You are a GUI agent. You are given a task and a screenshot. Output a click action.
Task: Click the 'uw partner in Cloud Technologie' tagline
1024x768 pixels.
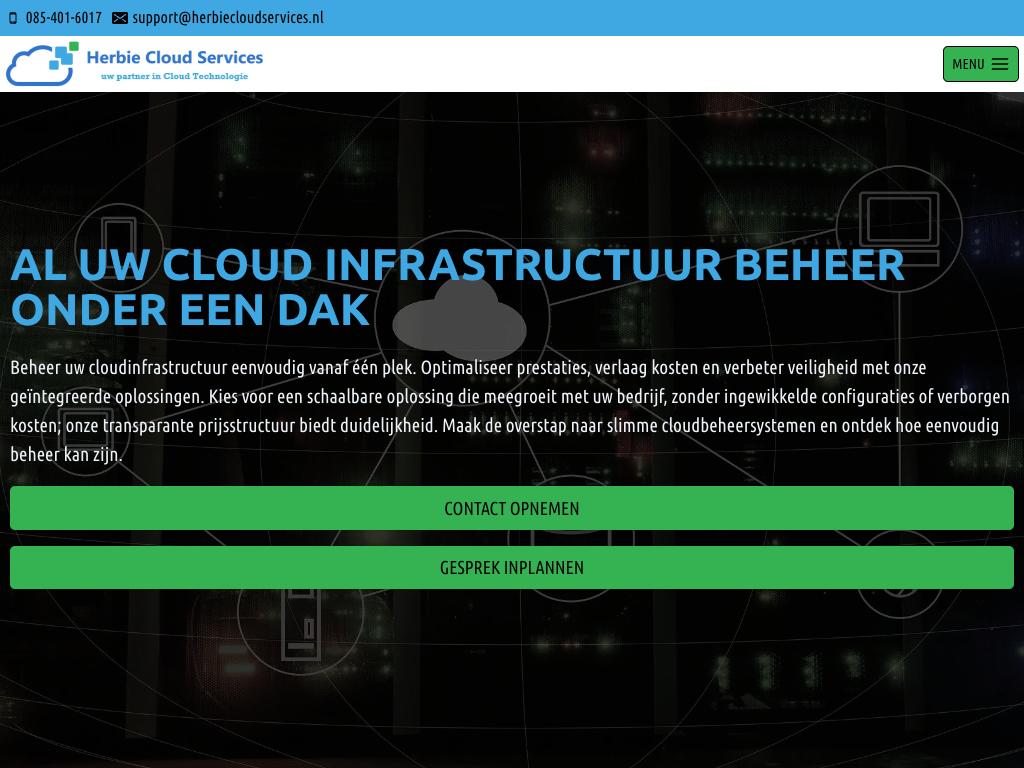pyautogui.click(x=174, y=76)
